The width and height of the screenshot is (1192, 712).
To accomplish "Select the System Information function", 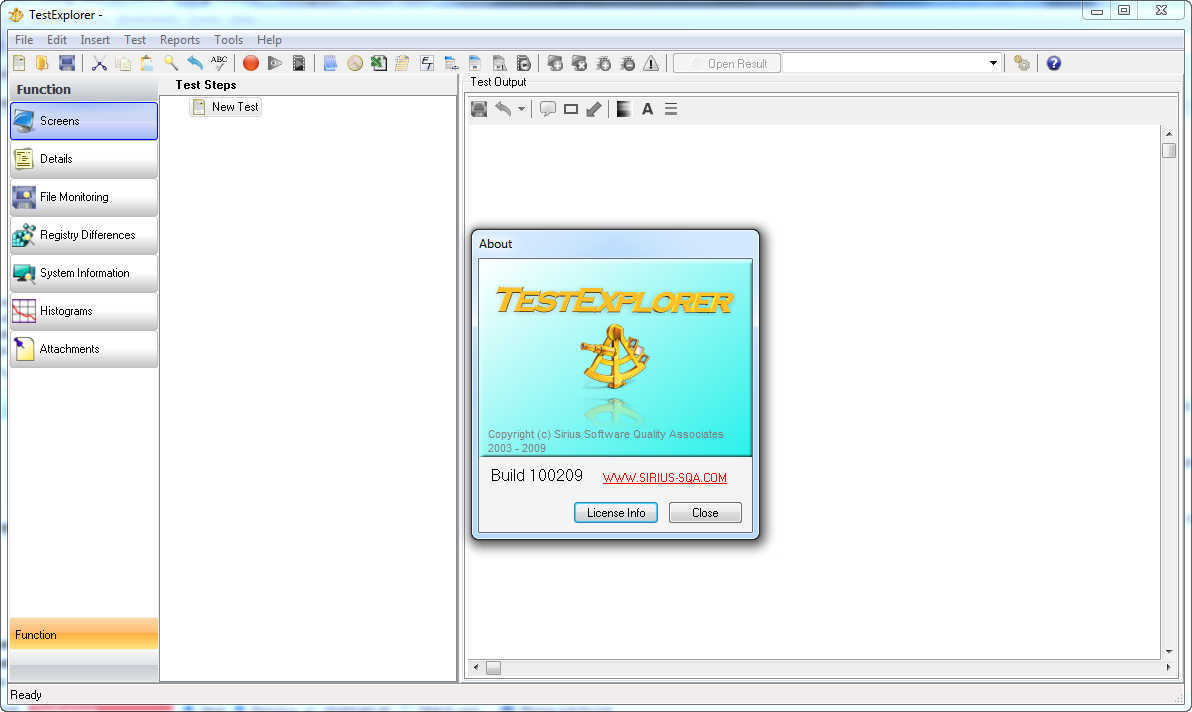I will [x=84, y=273].
